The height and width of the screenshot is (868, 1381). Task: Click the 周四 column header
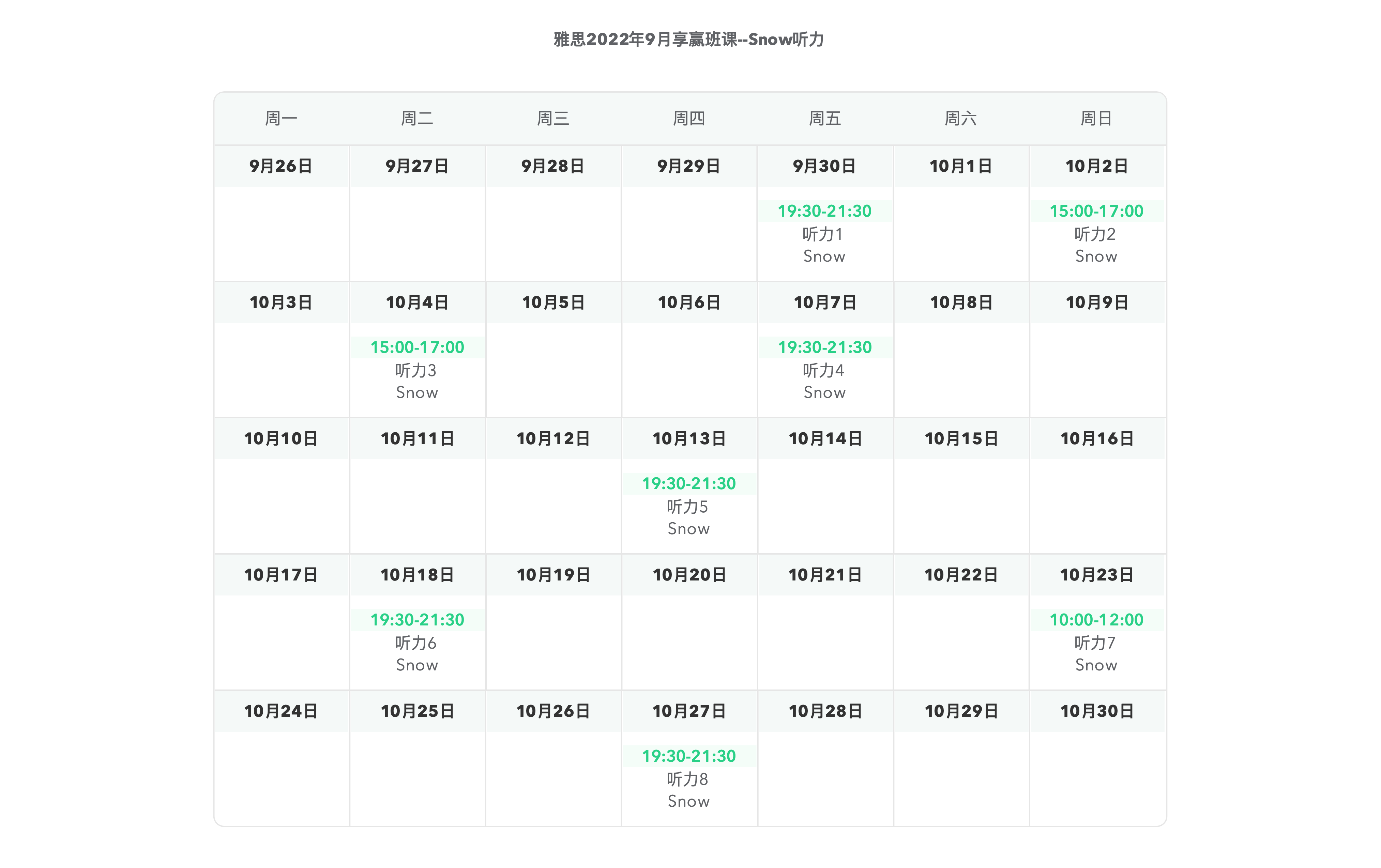[x=689, y=119]
